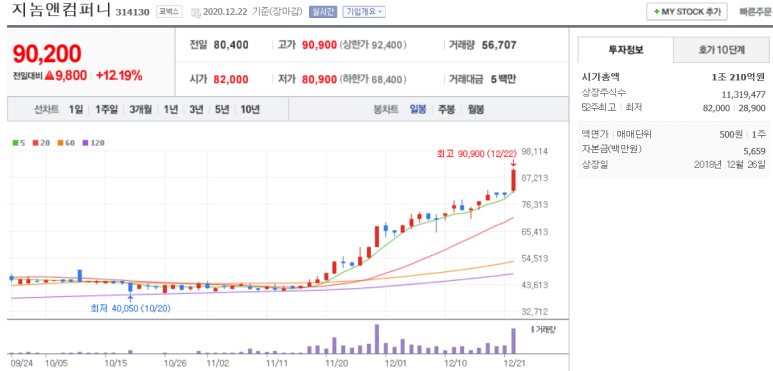Viewport: 773px width, 371px height.
Task: Switch to the 호가10단계 tab
Action: [721, 50]
